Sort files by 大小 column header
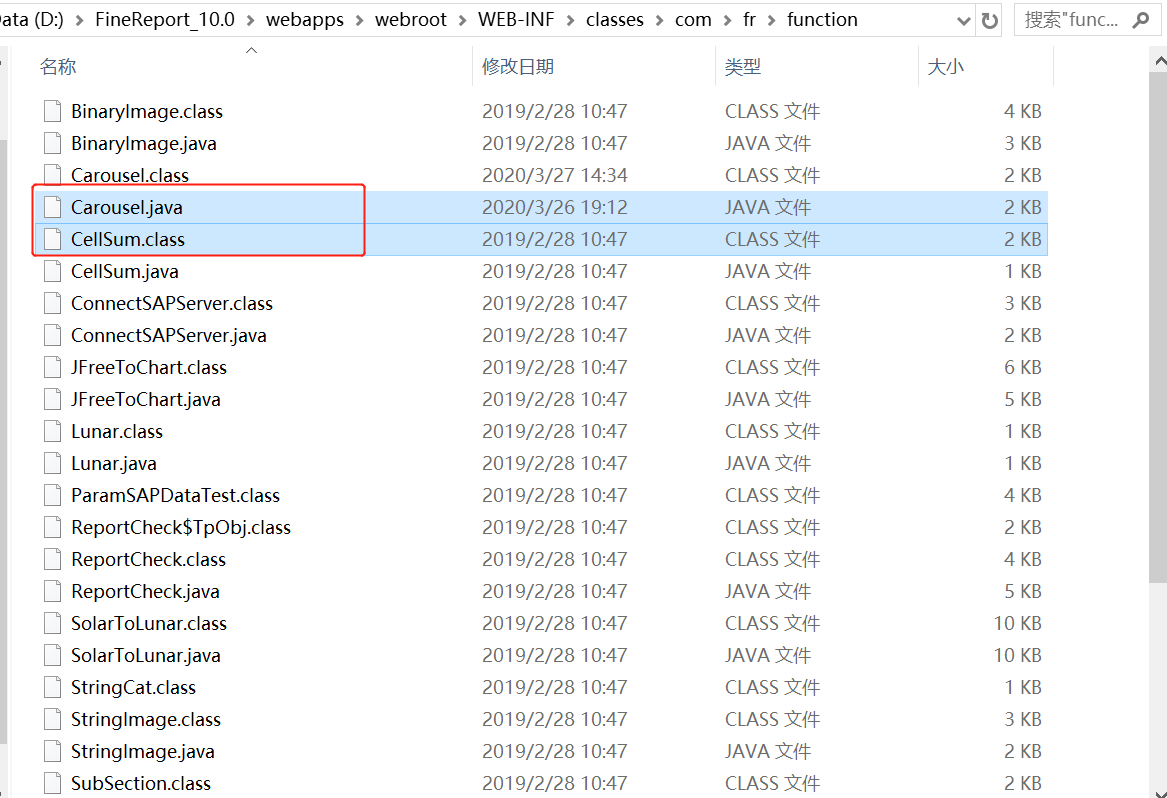Viewport: 1167px width, 798px height. coord(945,67)
